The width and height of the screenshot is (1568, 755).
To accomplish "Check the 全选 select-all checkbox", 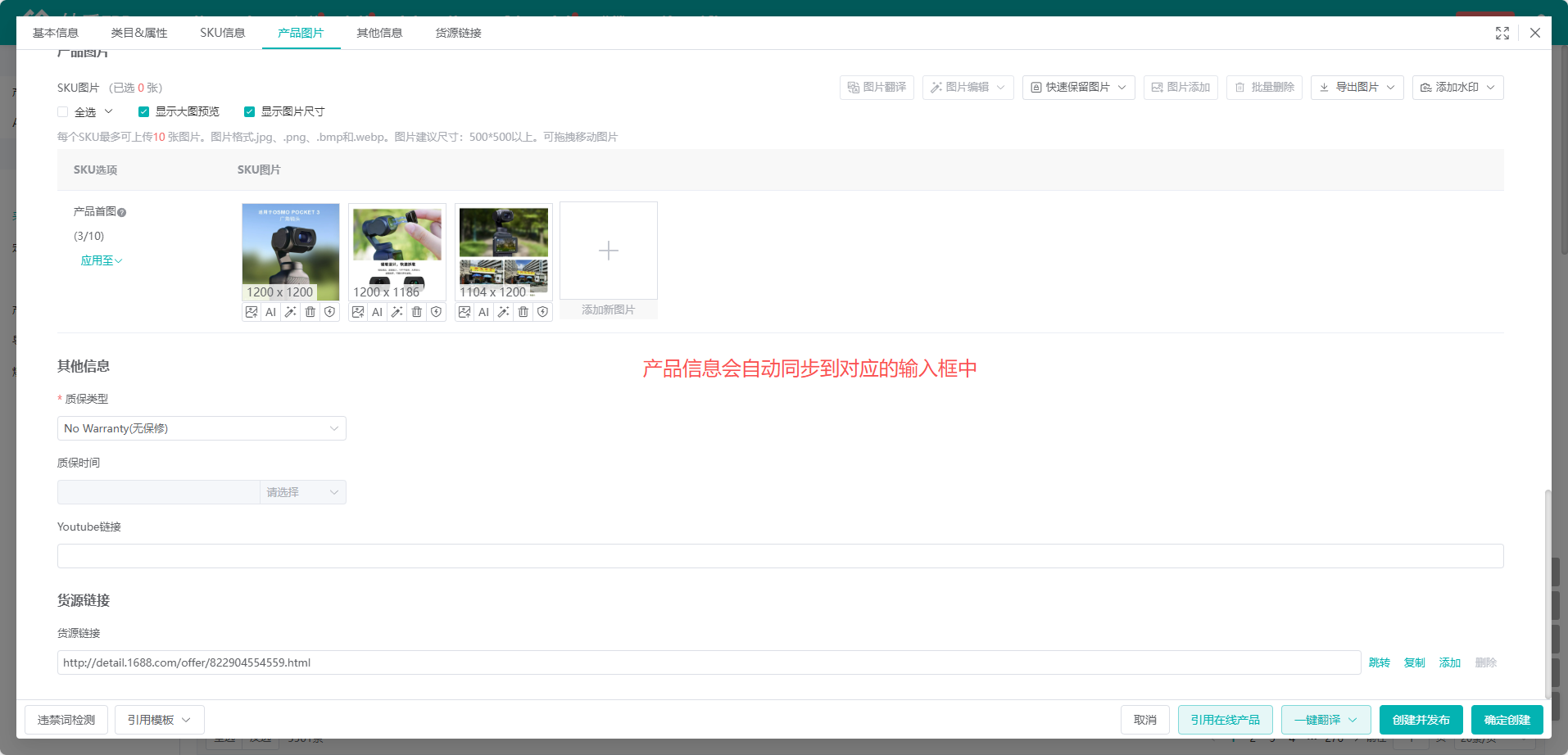I will [63, 112].
